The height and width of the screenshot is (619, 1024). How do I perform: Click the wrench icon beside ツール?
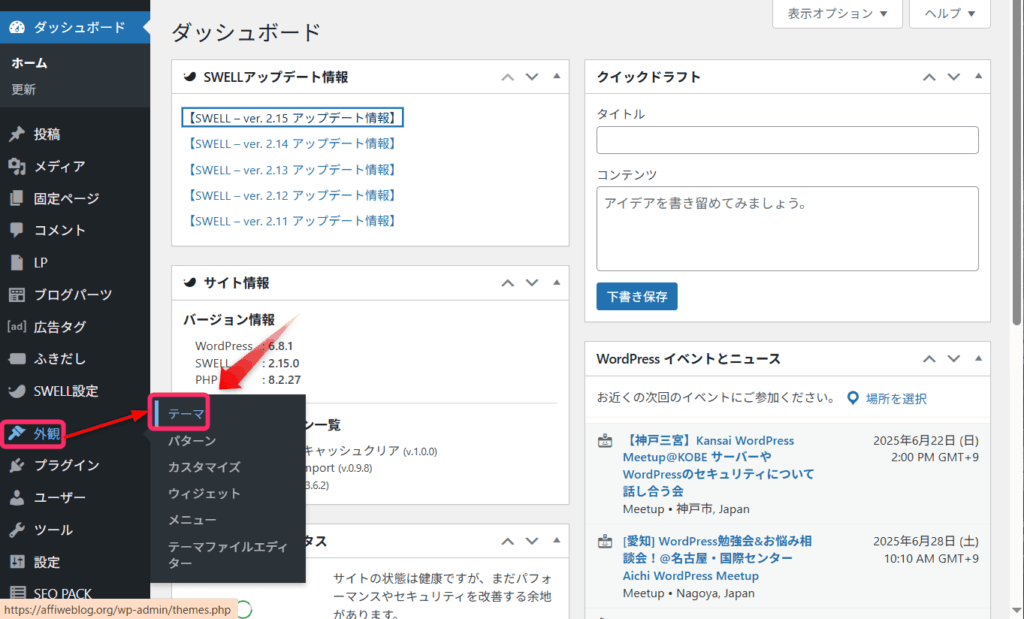[17, 530]
